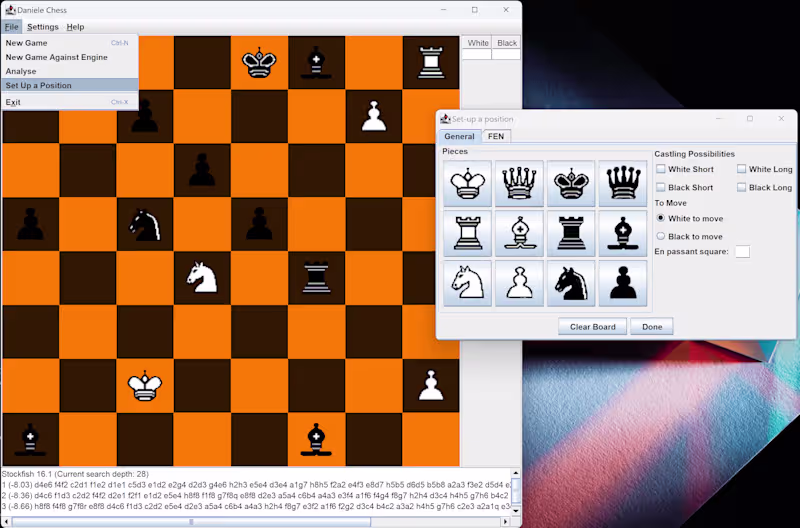Choose the black pawn in Pieces palette
800x528 pixels.
623,283
